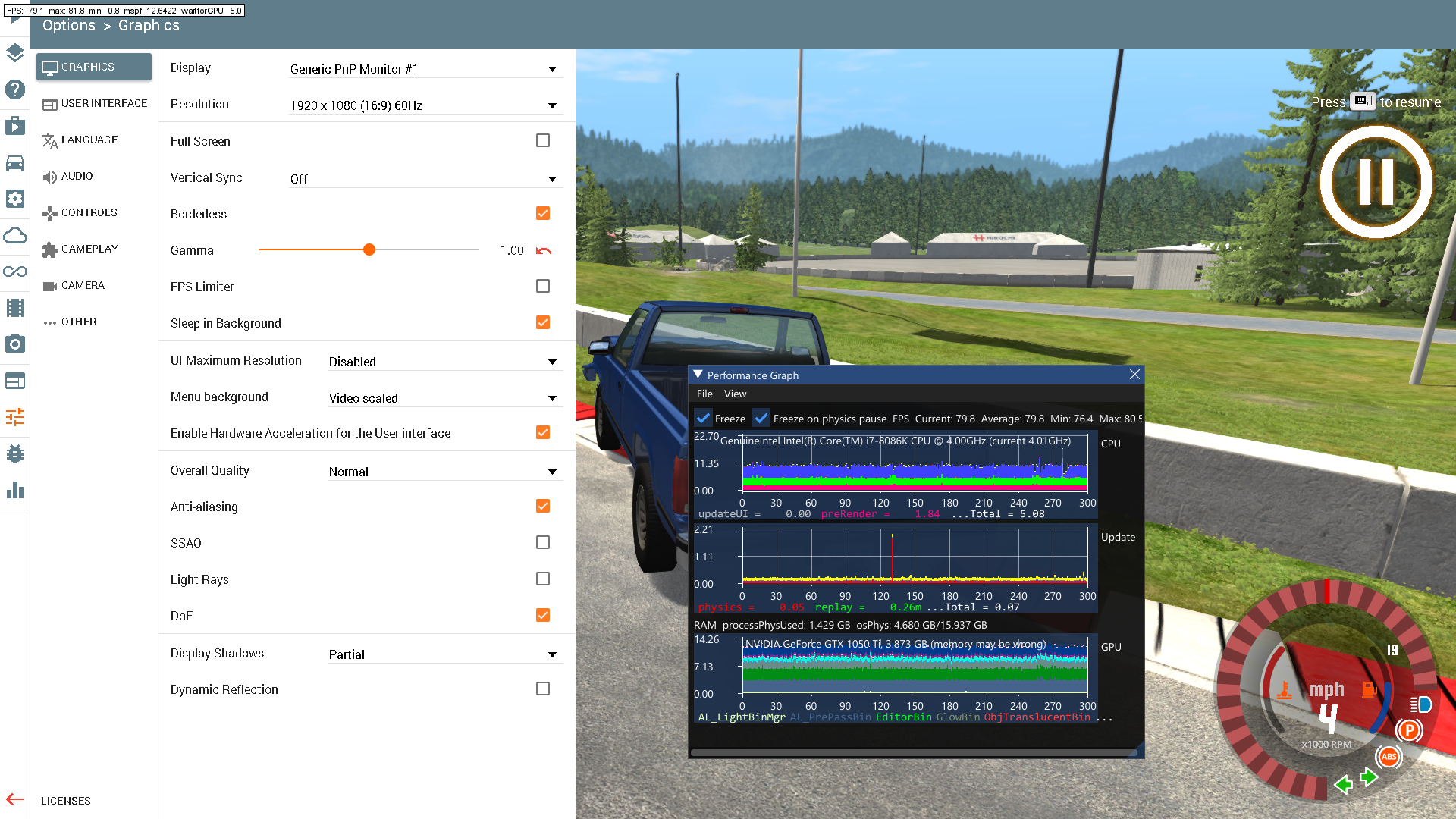The width and height of the screenshot is (1456, 819).
Task: Enable the FPS Limiter checkbox
Action: click(543, 286)
